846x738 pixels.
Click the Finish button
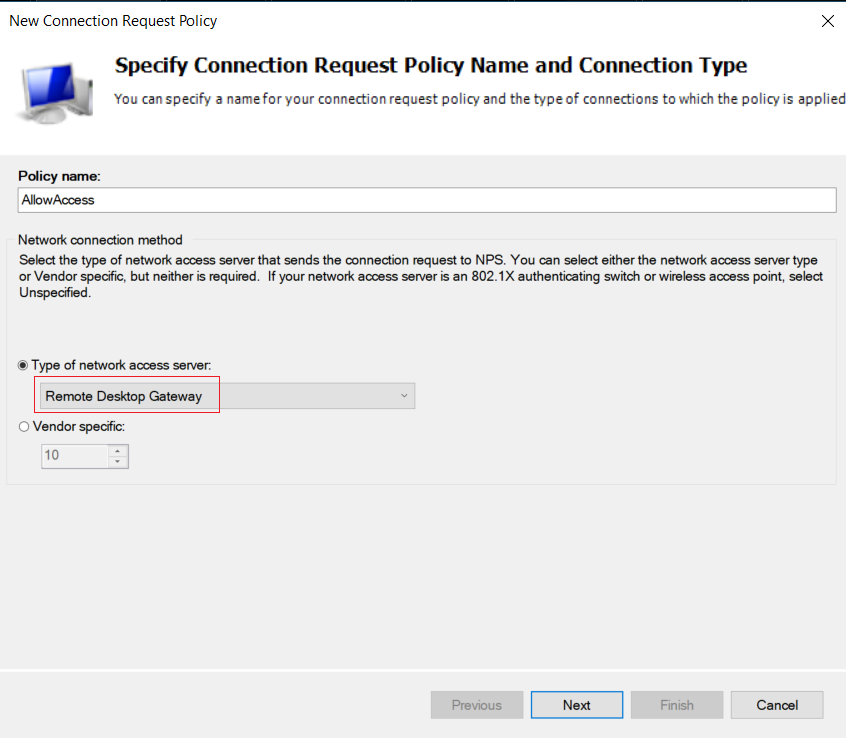(x=677, y=705)
